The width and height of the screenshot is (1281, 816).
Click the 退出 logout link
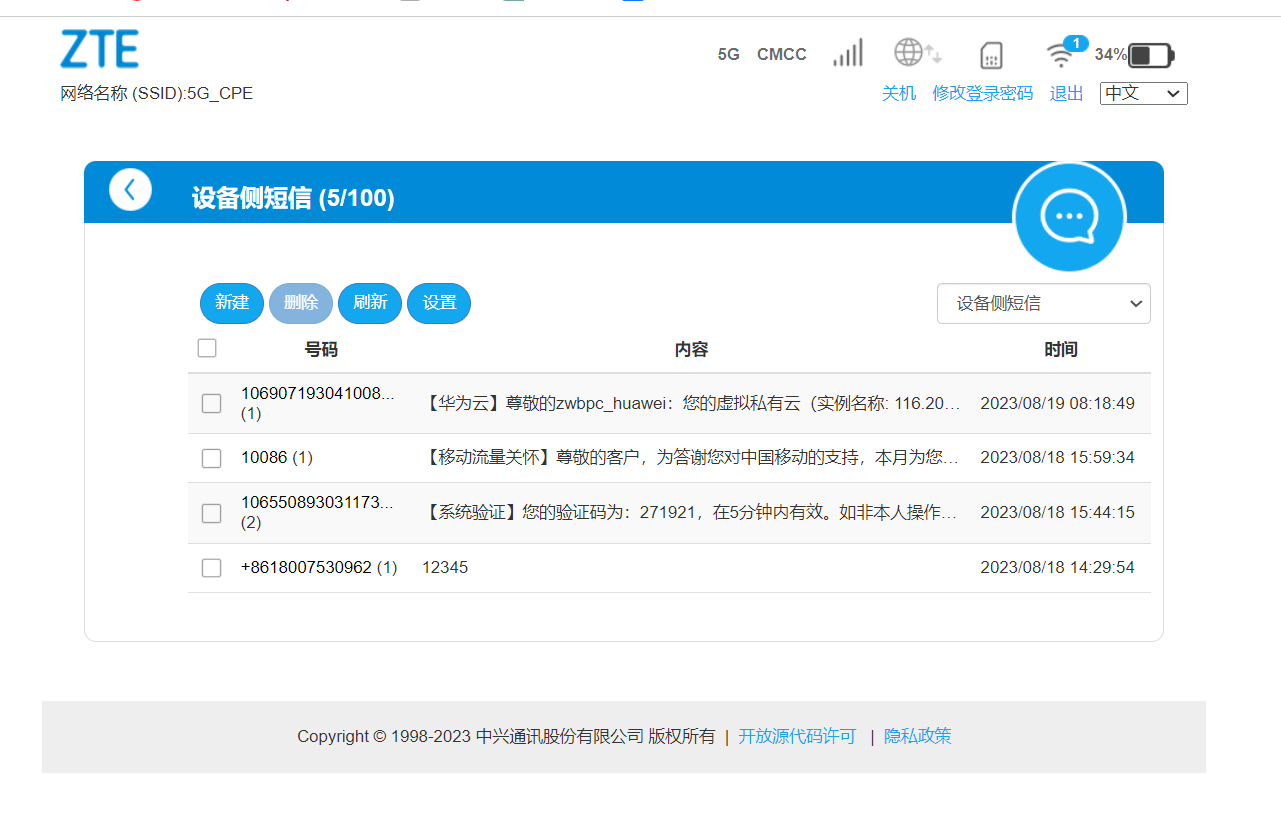[1066, 93]
